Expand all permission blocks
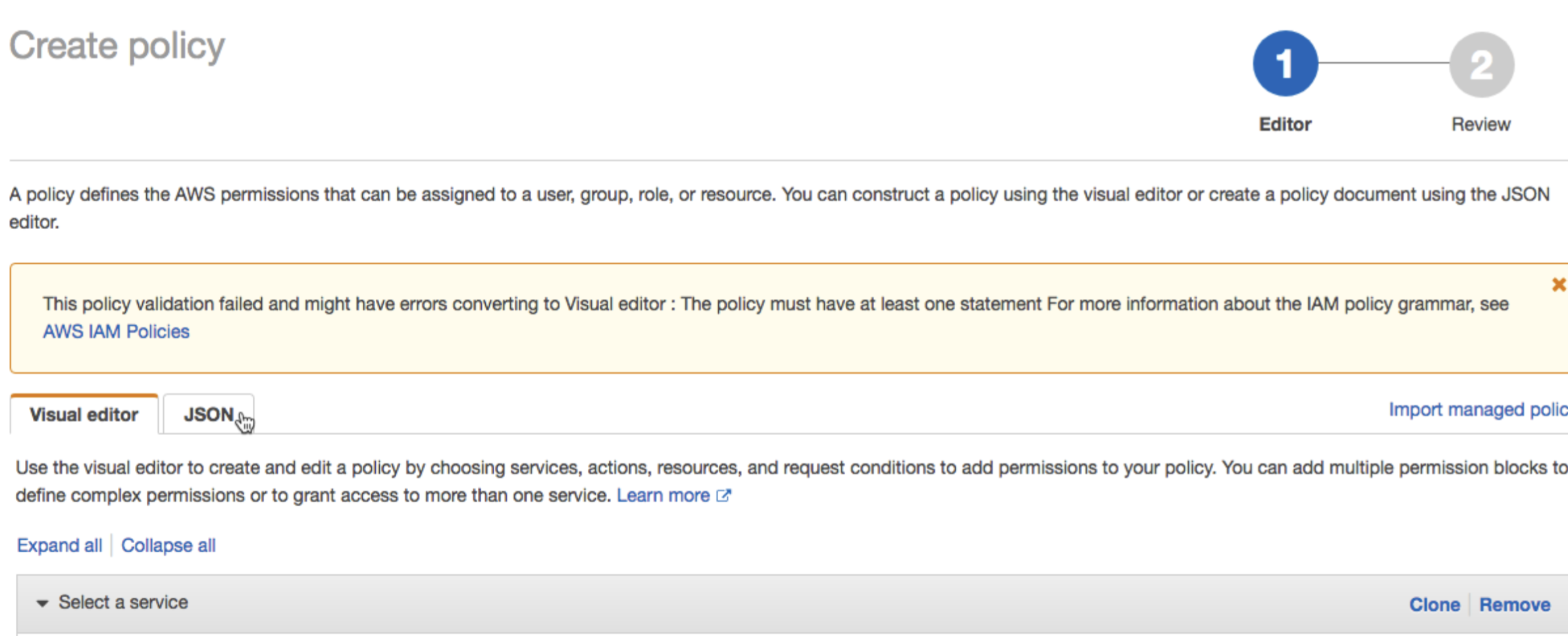The height and width of the screenshot is (636, 1568). point(59,545)
